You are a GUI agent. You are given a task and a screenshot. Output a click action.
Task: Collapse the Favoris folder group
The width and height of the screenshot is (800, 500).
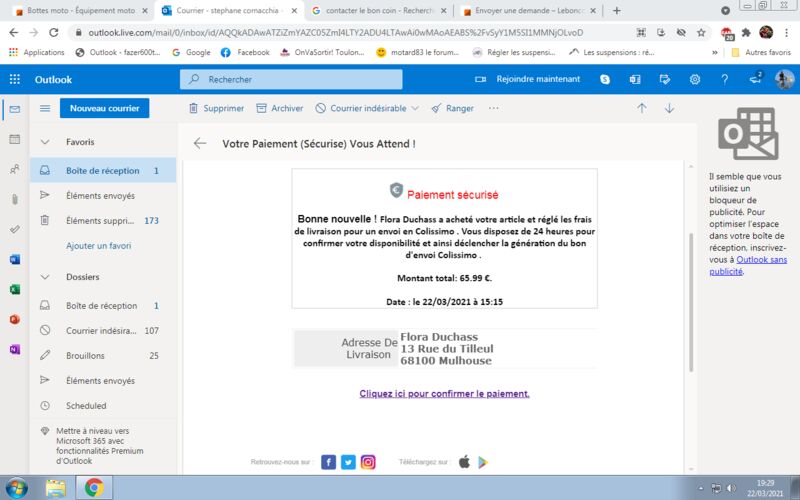(45, 142)
